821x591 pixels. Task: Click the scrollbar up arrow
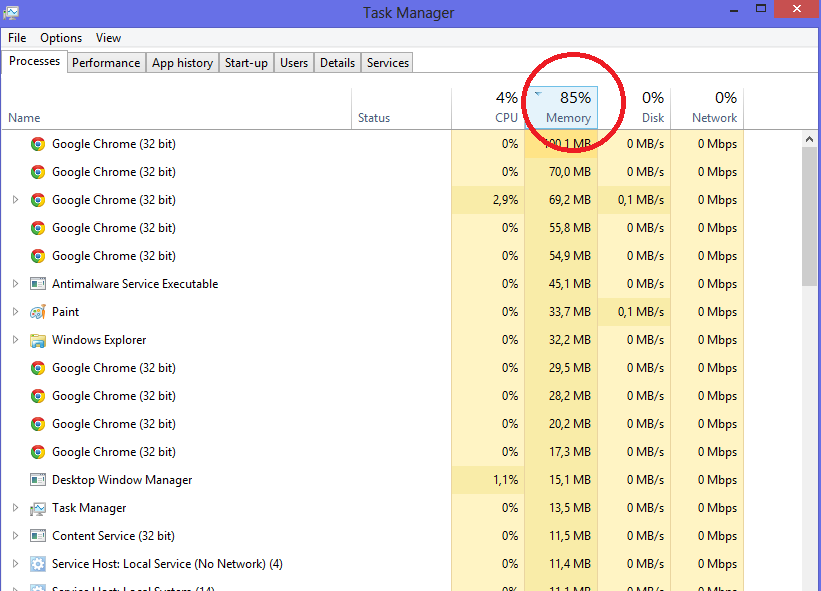[x=809, y=139]
